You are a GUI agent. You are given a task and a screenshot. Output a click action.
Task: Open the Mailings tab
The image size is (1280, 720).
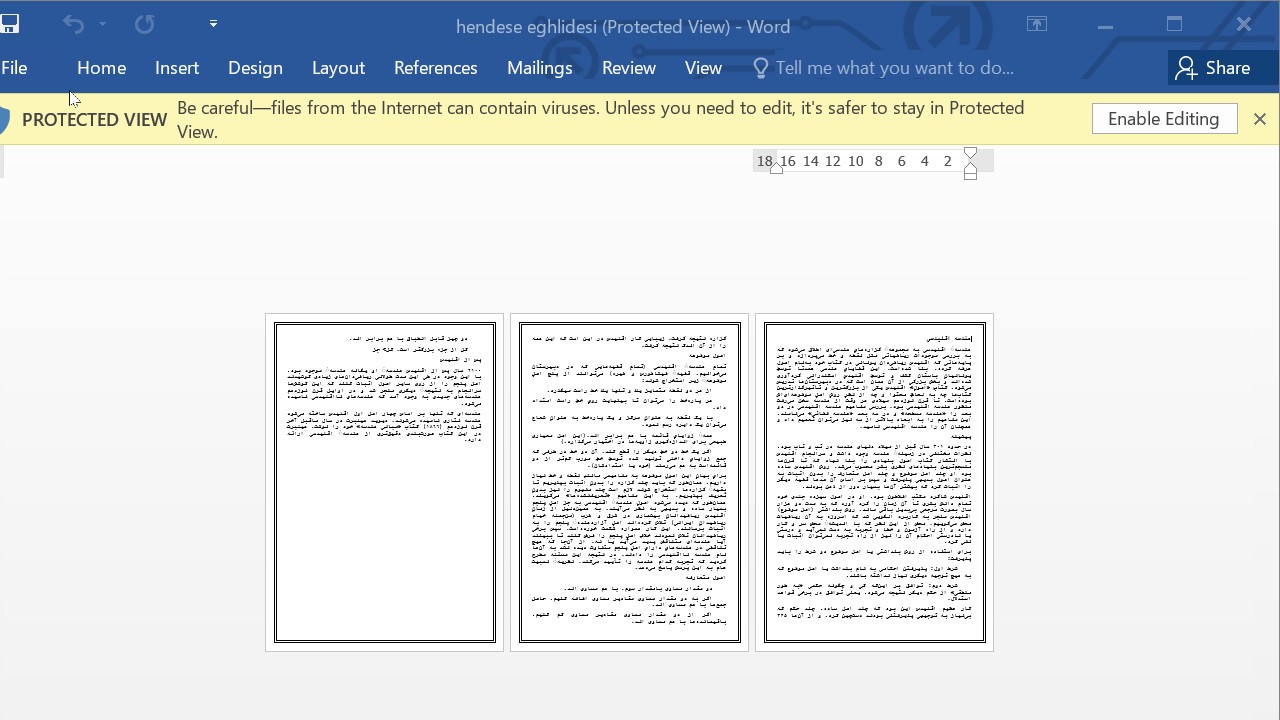539,68
